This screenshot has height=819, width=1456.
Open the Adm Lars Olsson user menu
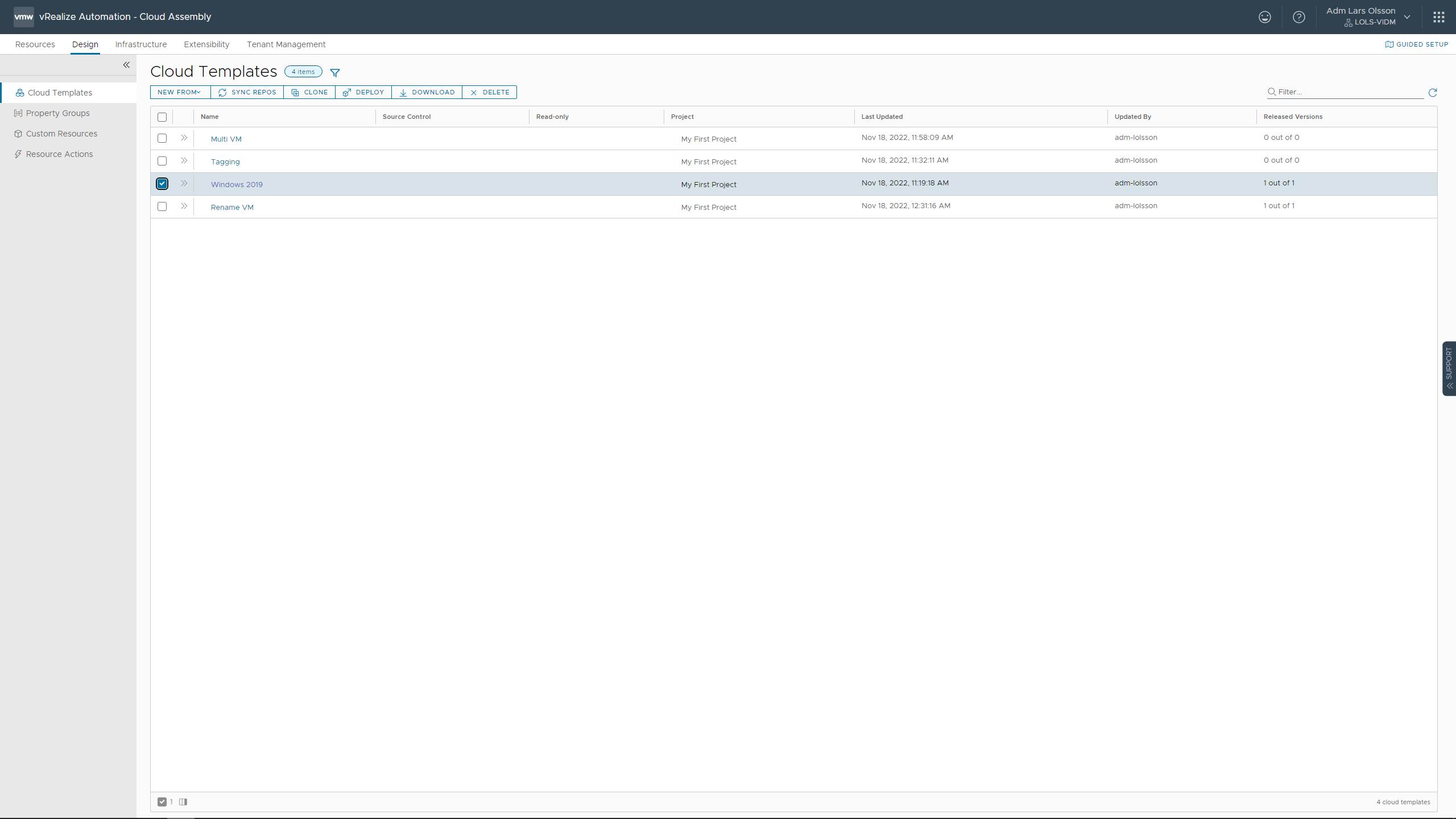[x=1367, y=16]
